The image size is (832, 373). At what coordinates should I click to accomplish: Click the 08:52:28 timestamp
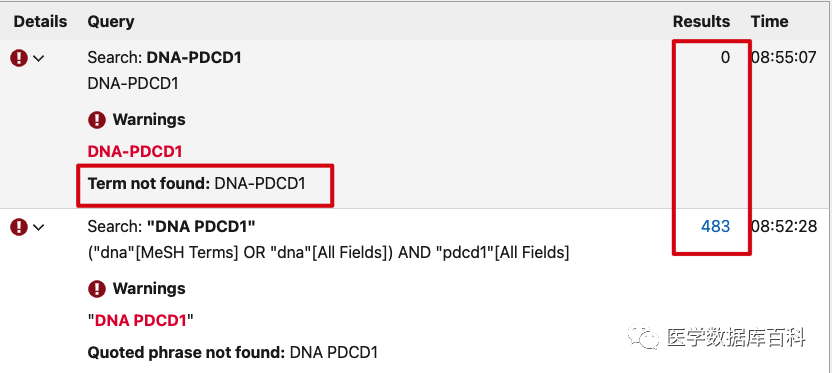coord(784,227)
